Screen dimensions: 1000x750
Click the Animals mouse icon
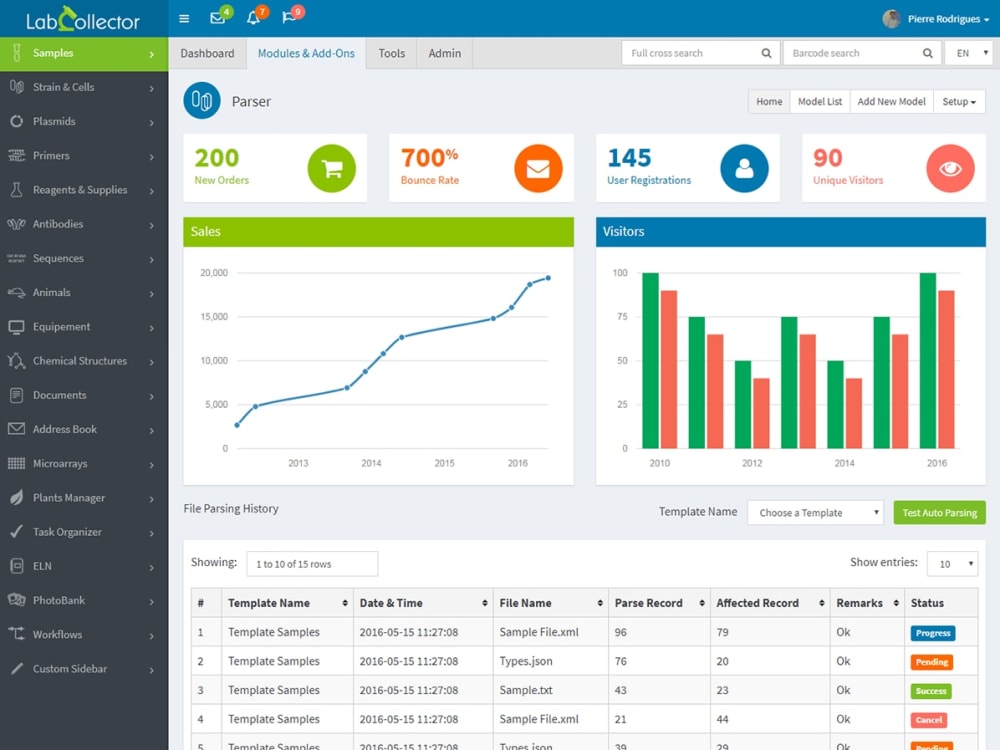(17, 292)
